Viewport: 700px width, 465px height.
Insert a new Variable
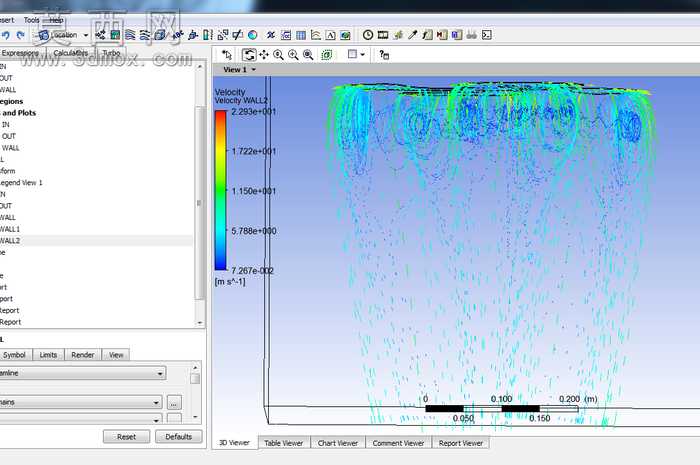click(x=271, y=35)
